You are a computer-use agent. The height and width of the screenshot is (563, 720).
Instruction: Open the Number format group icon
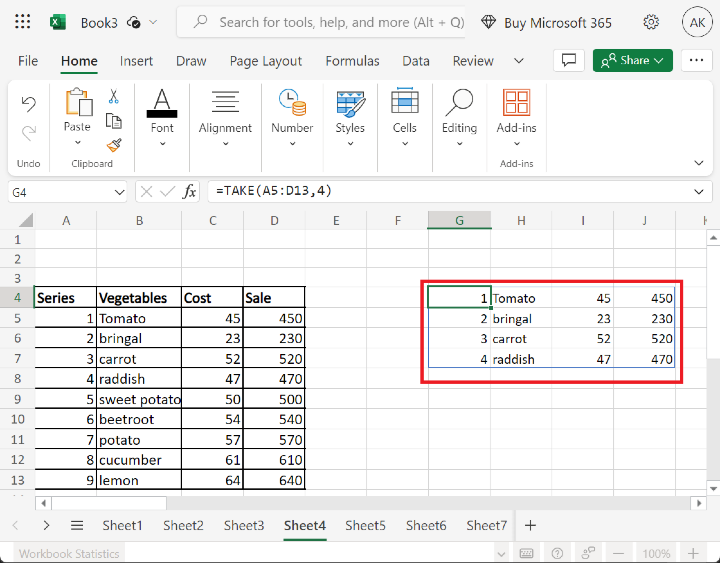pos(292,102)
